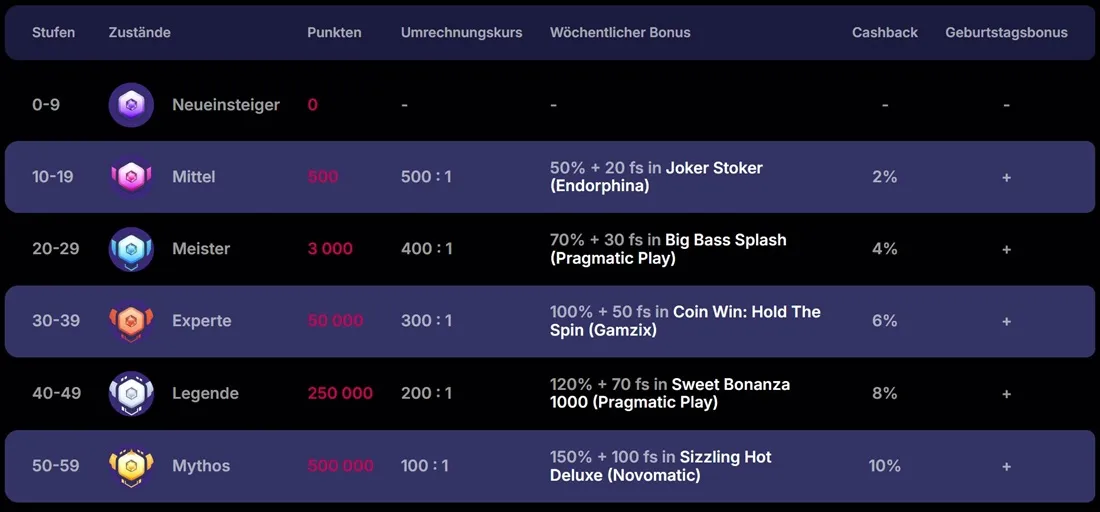This screenshot has height=512, width=1100.
Task: Click the Meister blue badge icon
Action: point(131,249)
